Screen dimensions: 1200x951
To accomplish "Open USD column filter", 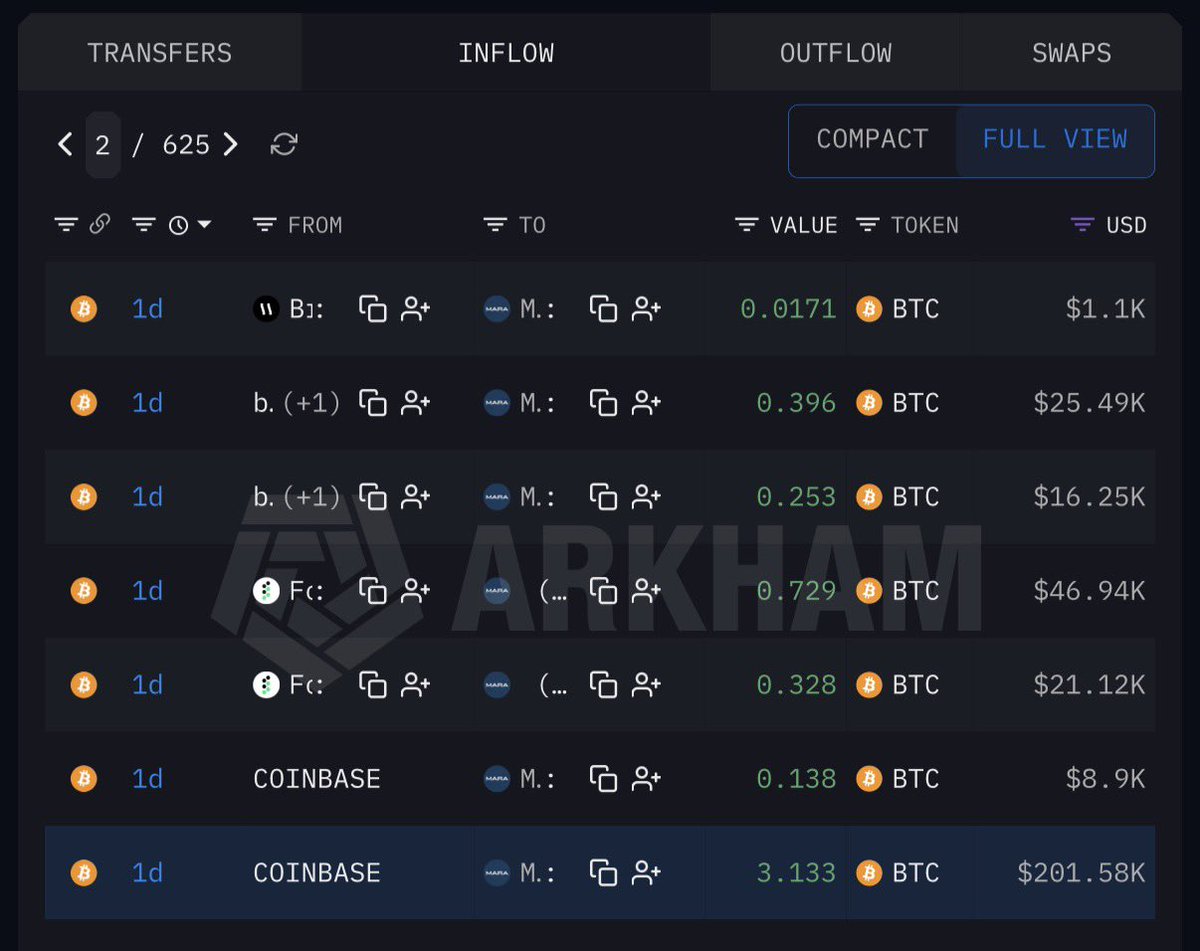I will tap(1082, 225).
